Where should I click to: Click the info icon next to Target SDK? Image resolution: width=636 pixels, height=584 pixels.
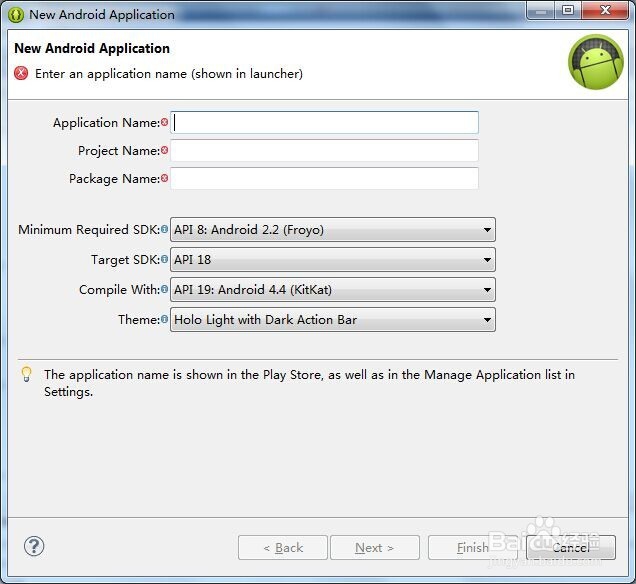164,259
